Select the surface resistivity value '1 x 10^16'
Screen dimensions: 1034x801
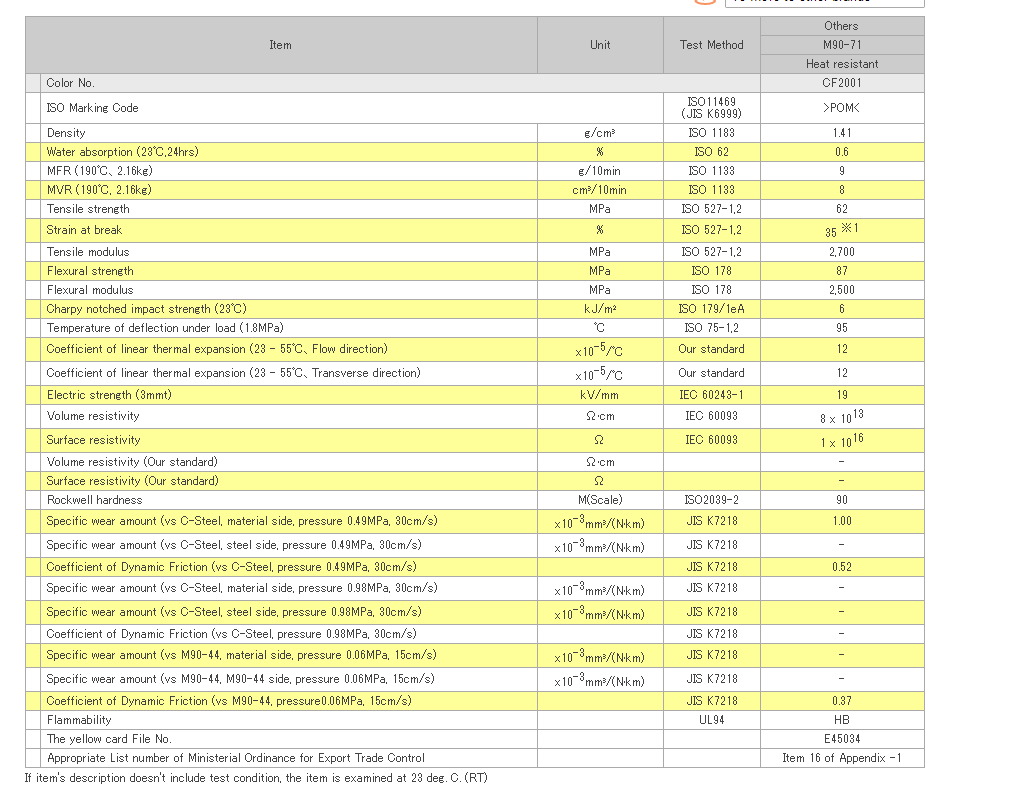pyautogui.click(x=842, y=441)
